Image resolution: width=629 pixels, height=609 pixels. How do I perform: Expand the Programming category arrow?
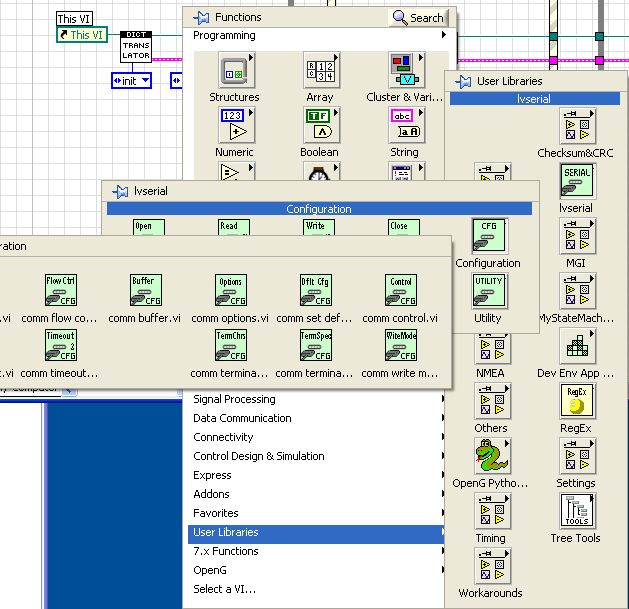click(x=444, y=35)
